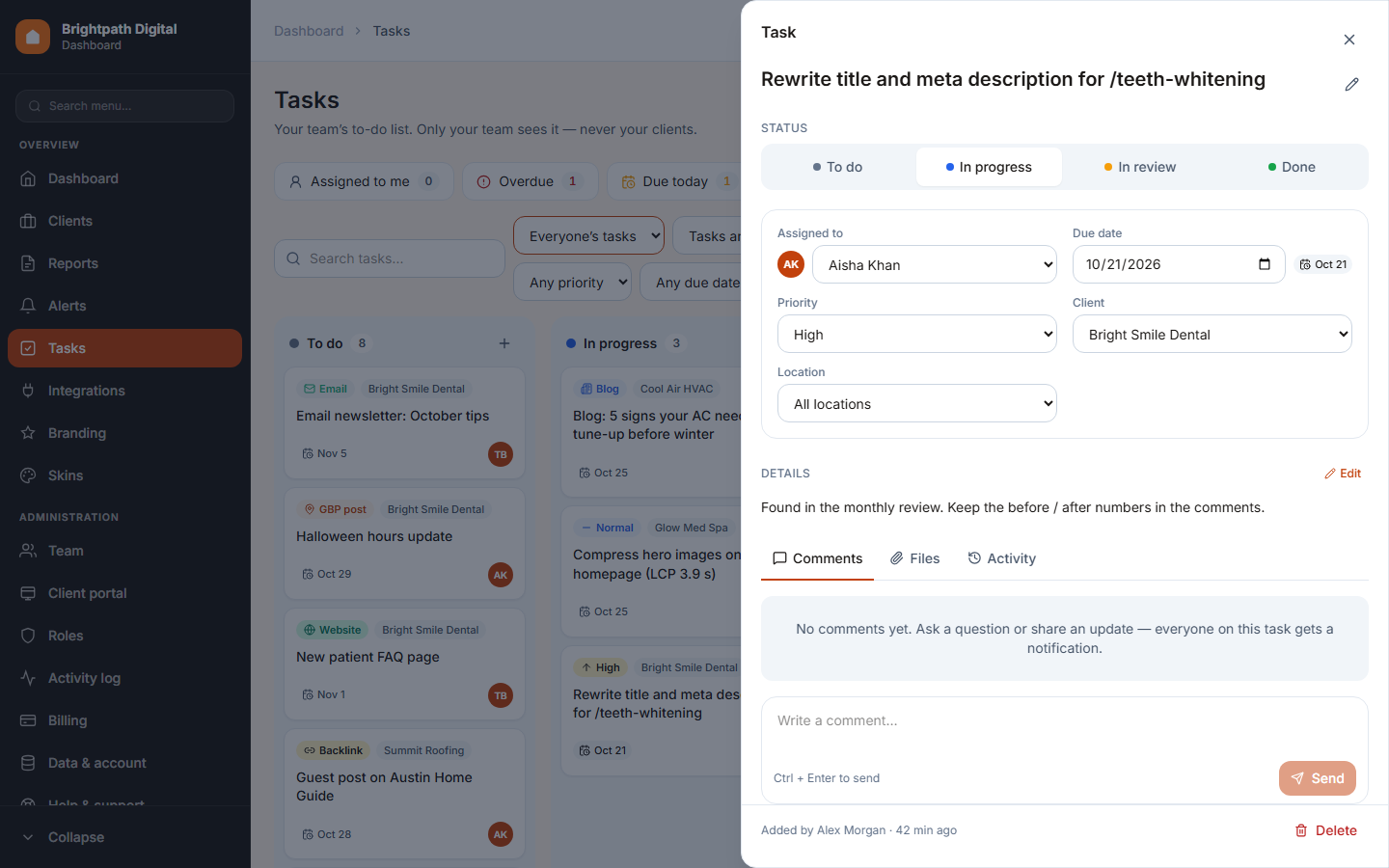Viewport: 1389px width, 868px height.
Task: Click the AK avatar next to Aisha Khan
Action: pos(791,264)
